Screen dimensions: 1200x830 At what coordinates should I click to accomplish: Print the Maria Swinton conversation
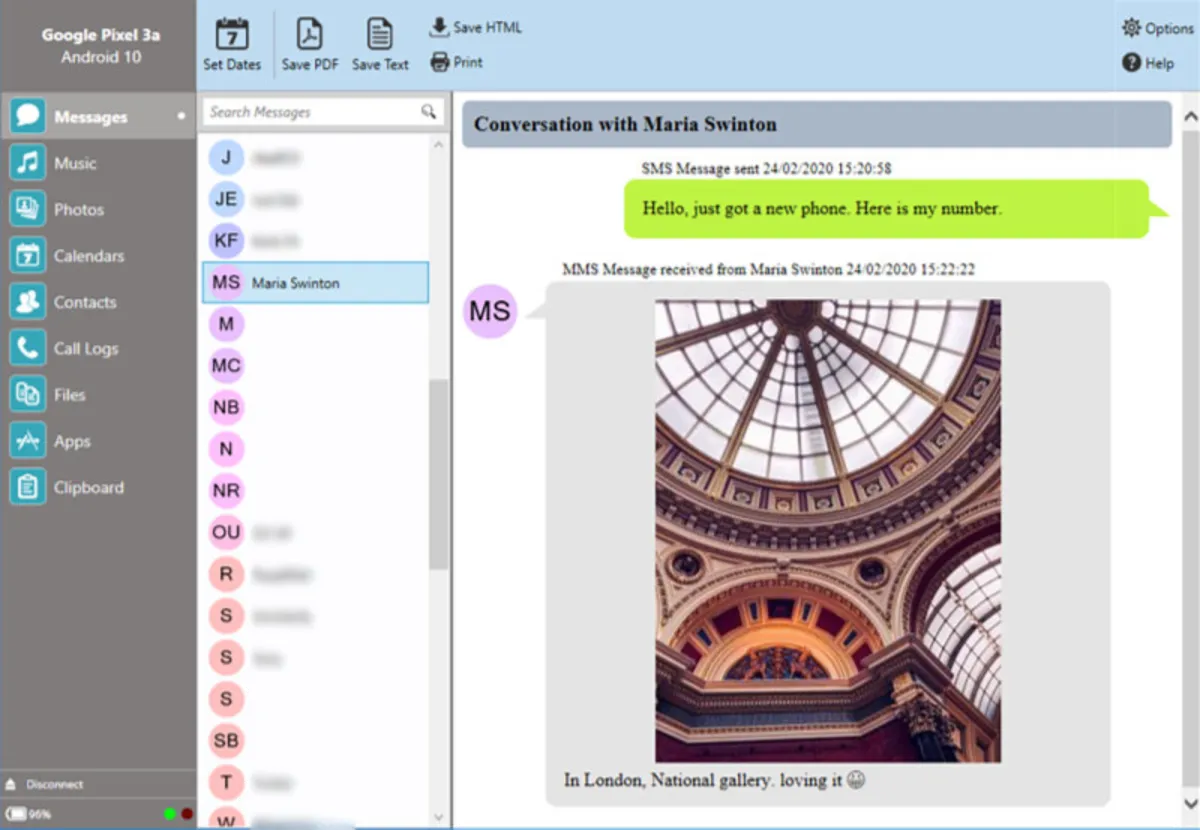tap(456, 61)
